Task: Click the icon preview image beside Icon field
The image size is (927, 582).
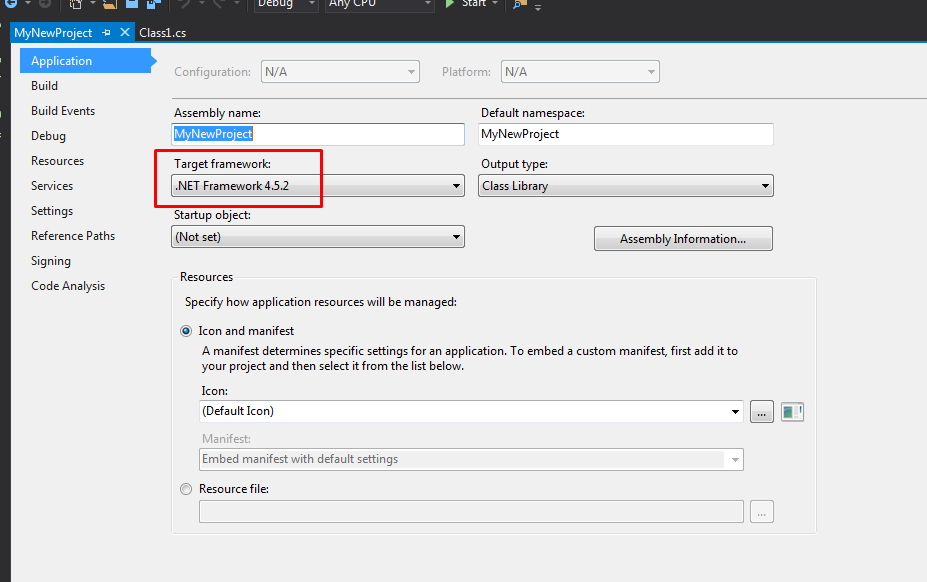Action: tap(792, 412)
